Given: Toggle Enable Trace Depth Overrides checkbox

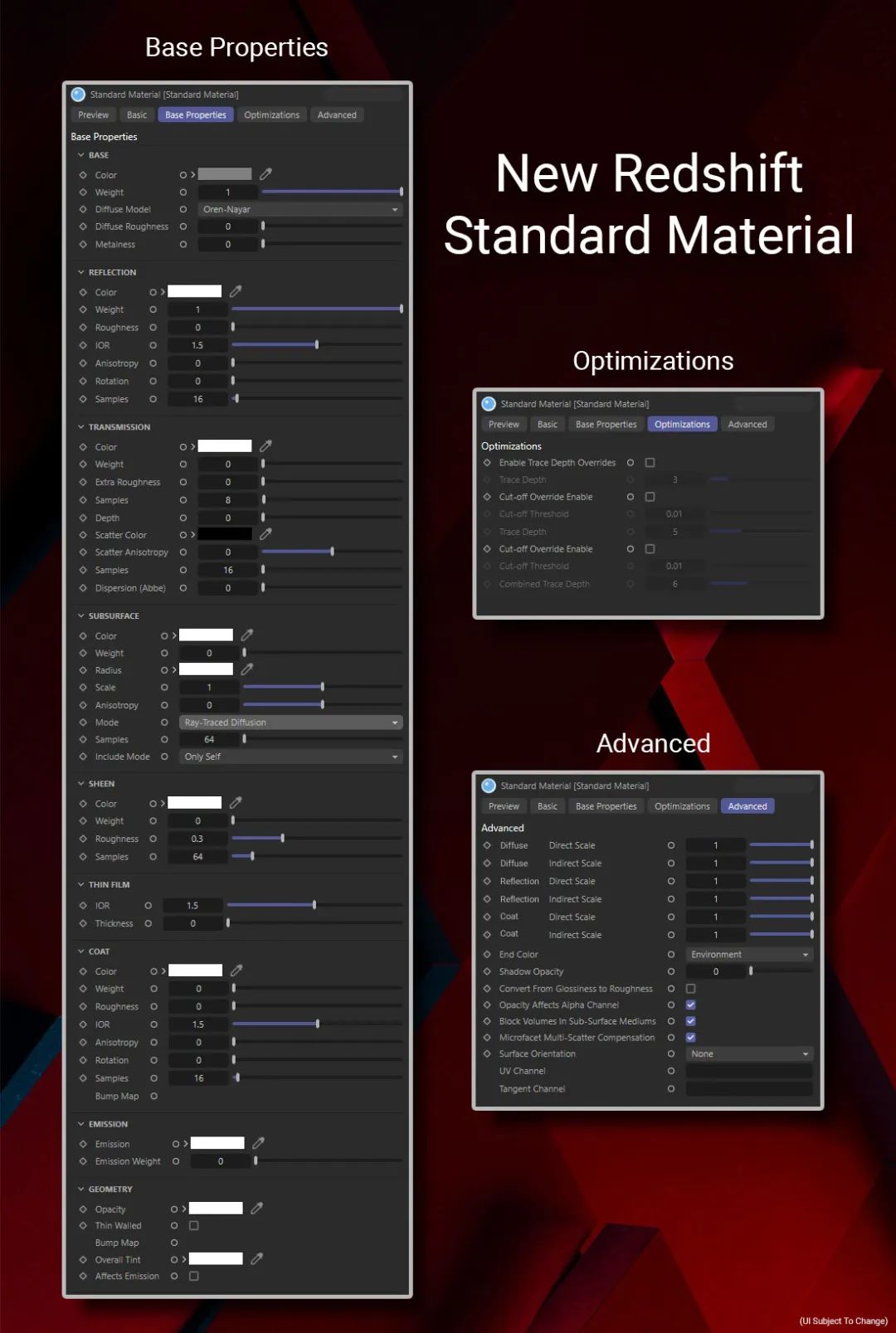Looking at the screenshot, I should 650,463.
